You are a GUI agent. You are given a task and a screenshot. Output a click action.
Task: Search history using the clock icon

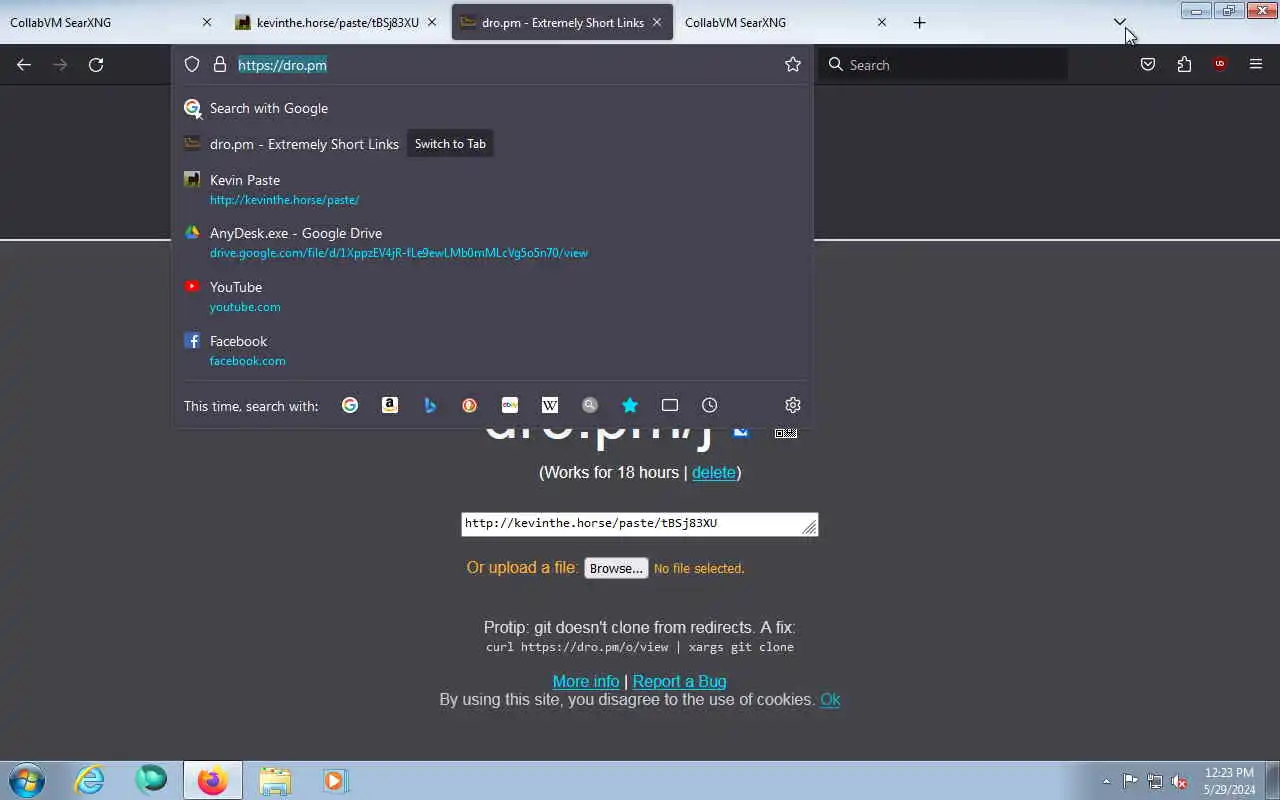710,405
